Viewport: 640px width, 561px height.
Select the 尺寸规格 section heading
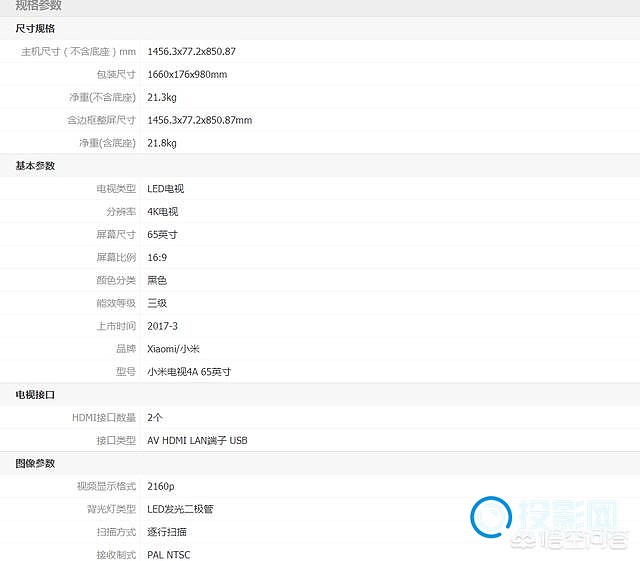(x=35, y=29)
